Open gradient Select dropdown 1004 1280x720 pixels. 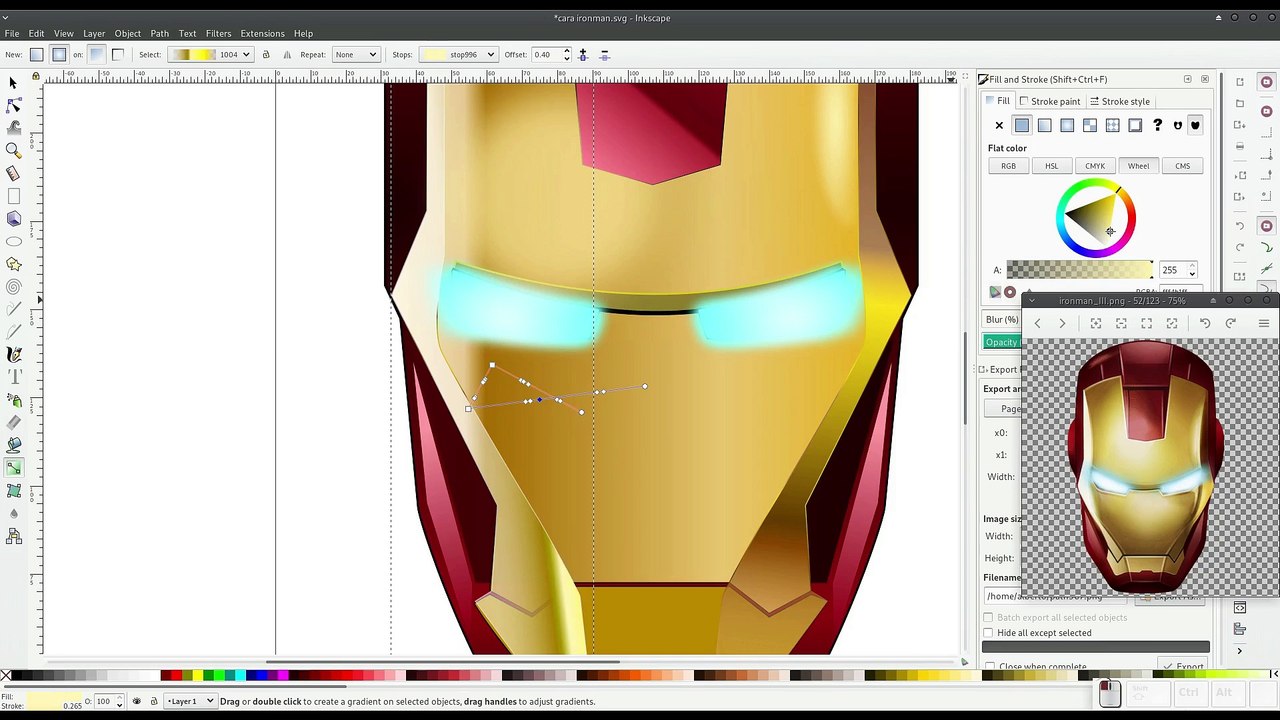click(210, 55)
